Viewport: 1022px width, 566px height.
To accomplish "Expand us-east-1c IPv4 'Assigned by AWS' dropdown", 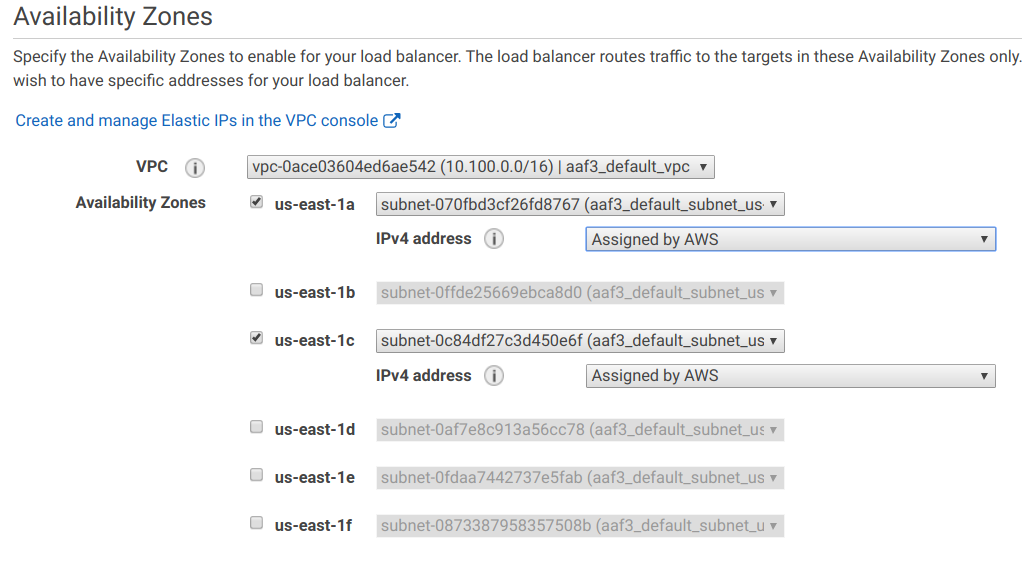I will pos(791,376).
